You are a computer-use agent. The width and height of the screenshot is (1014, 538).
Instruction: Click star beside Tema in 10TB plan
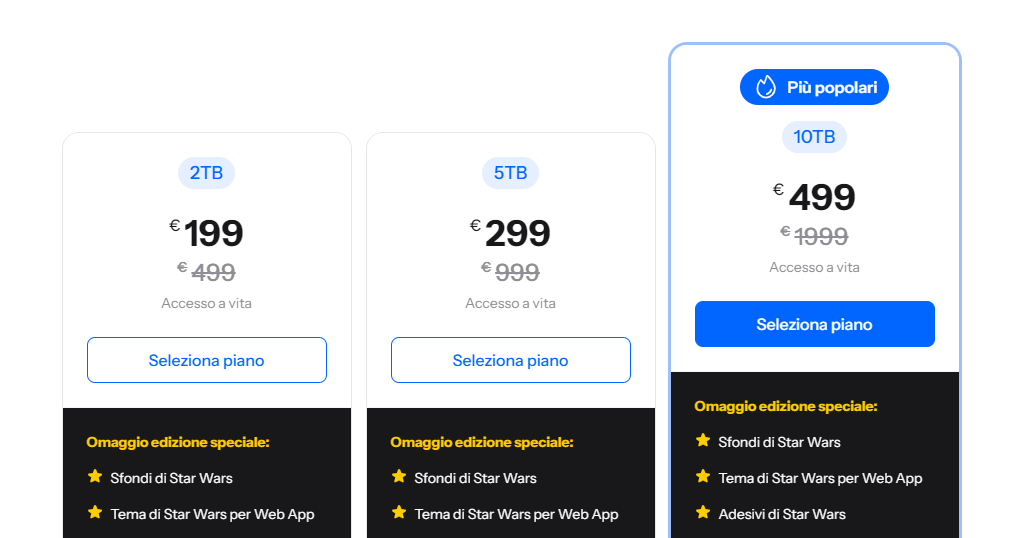[x=703, y=477]
